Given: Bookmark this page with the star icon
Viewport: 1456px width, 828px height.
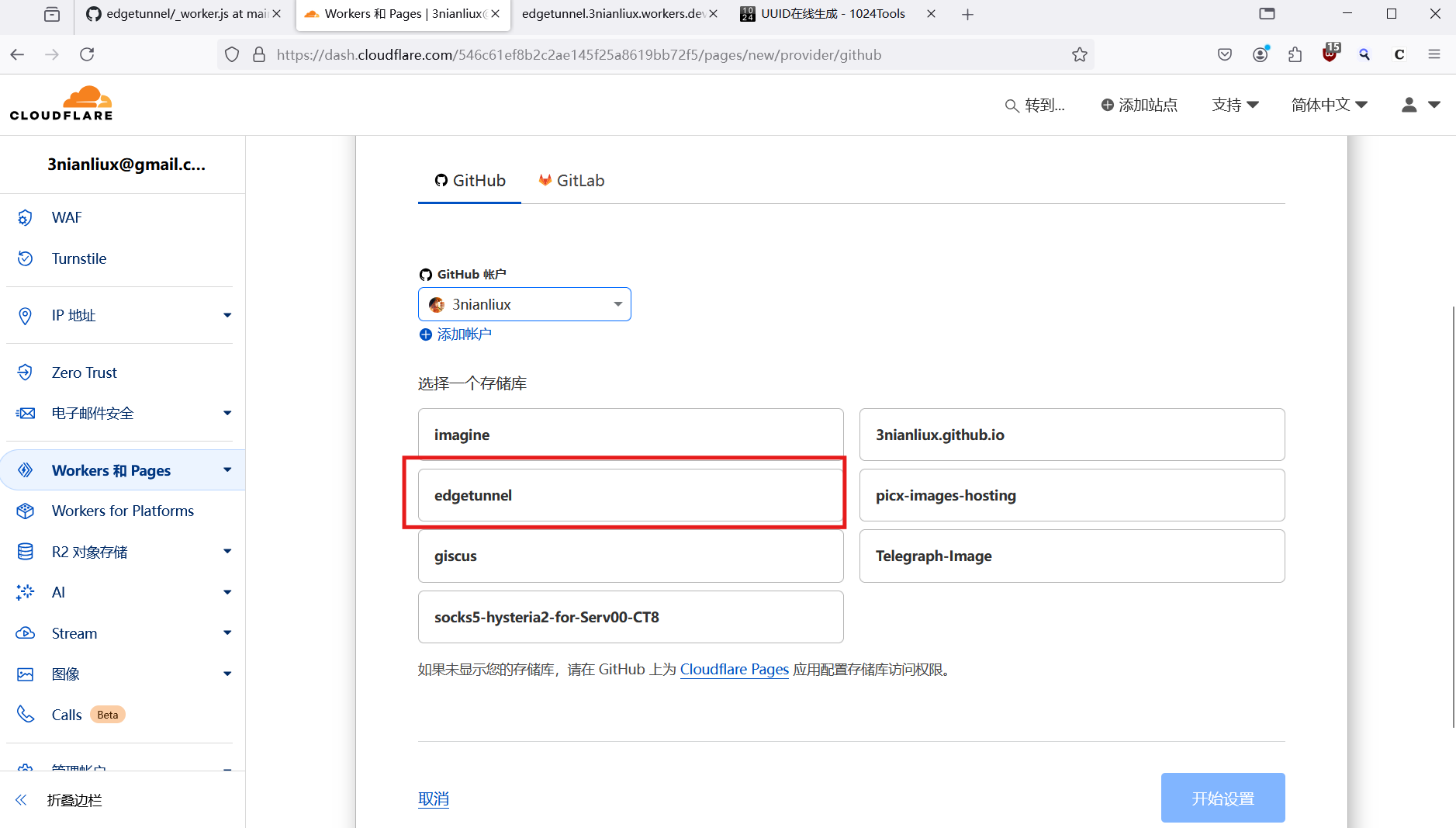Looking at the screenshot, I should click(1080, 54).
